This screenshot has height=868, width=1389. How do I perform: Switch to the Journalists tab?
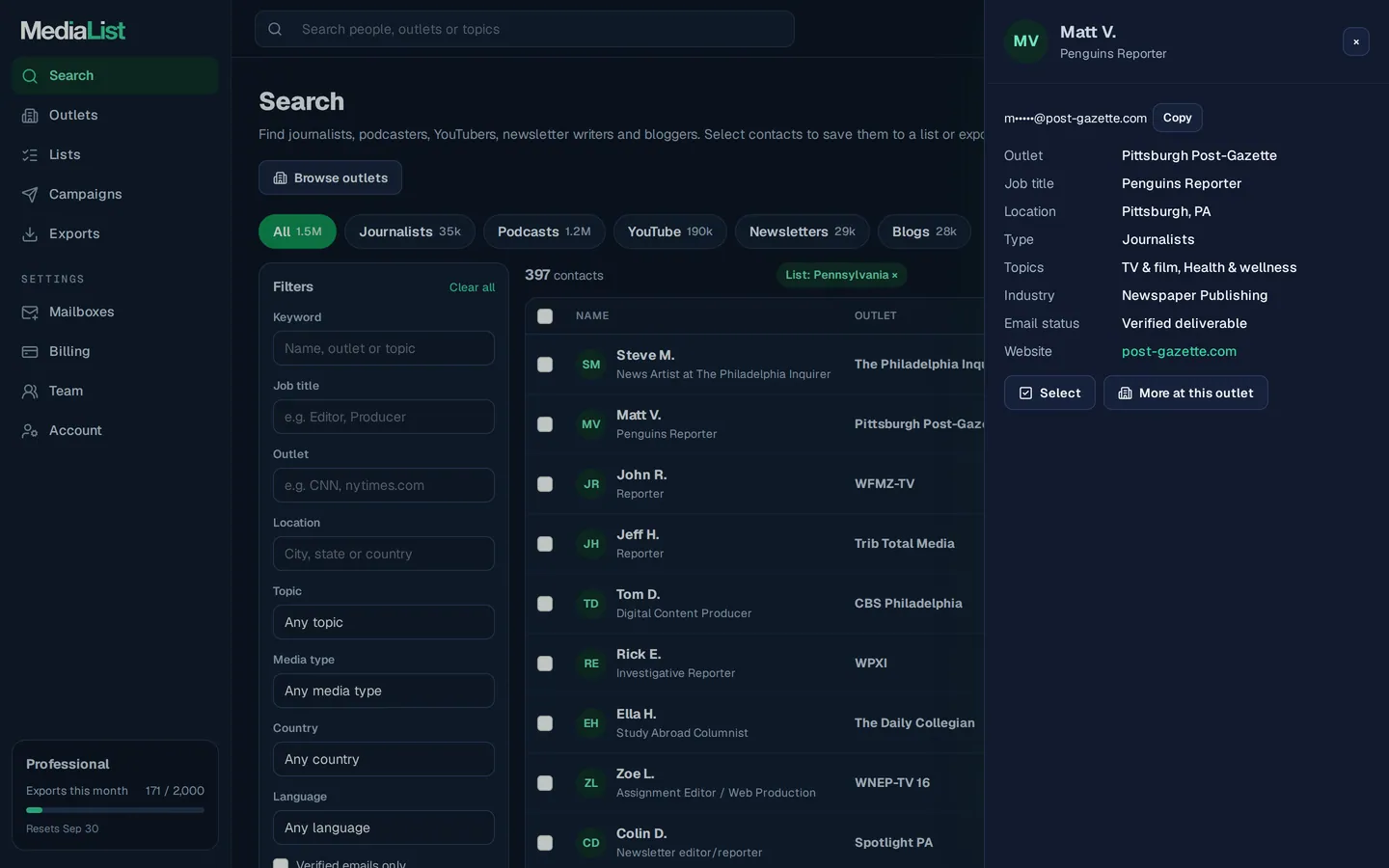(x=410, y=231)
